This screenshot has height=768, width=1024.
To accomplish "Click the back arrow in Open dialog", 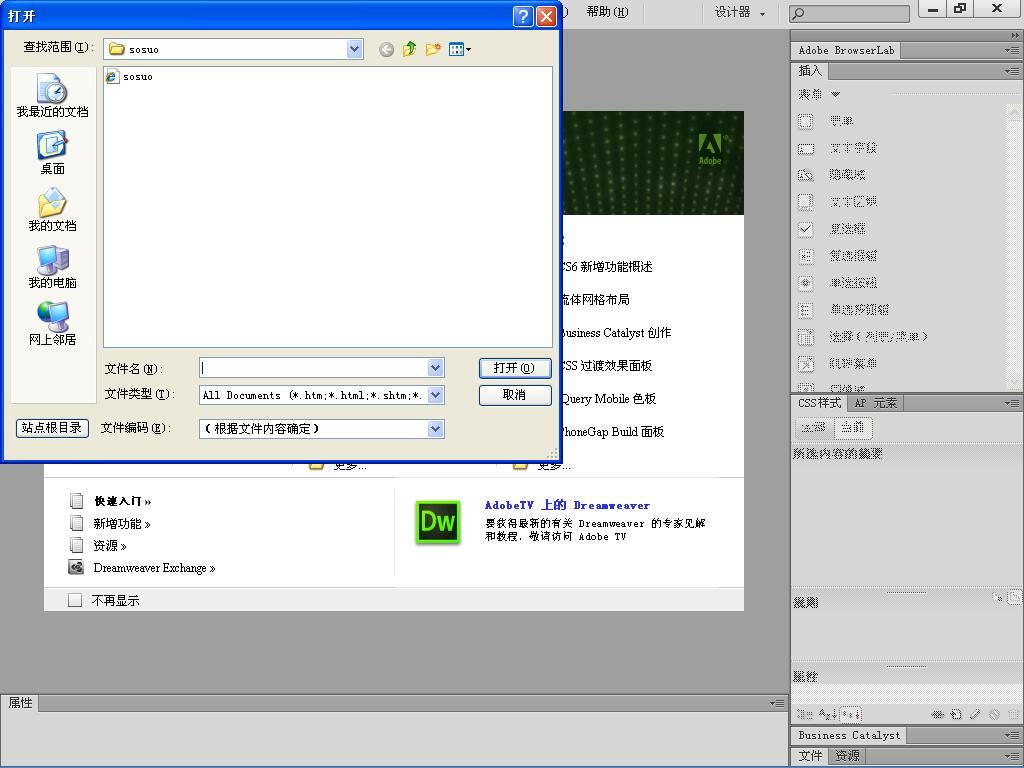I will click(387, 50).
